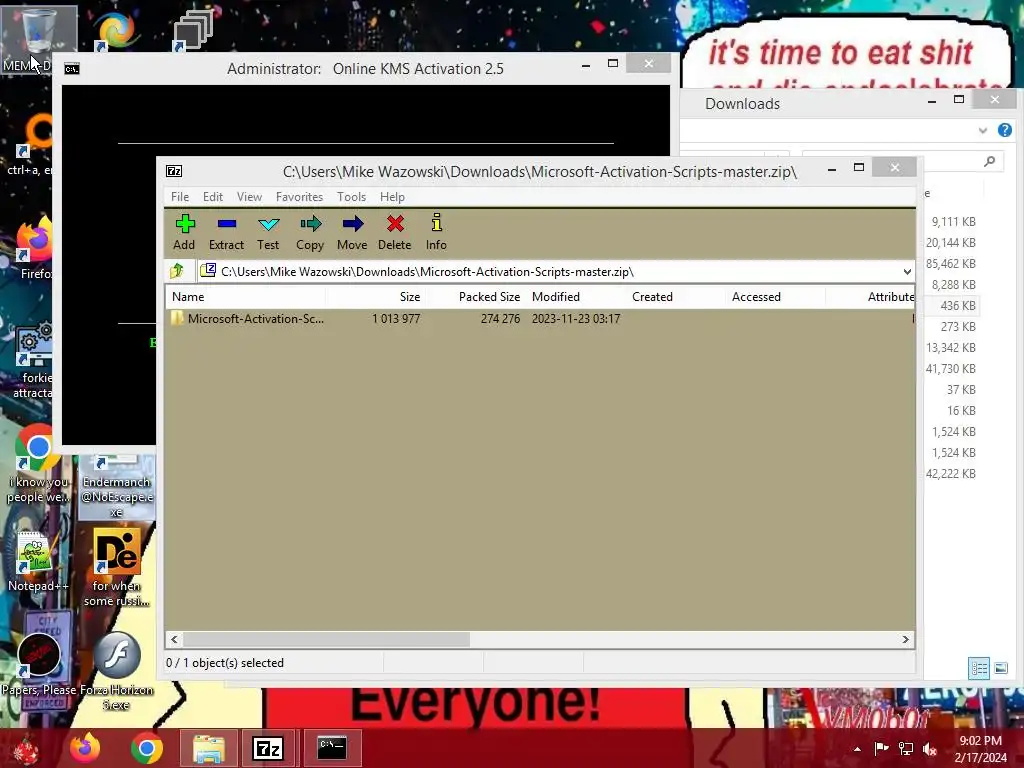Click the folder icon of Microsoft-Activation-Sc...

[x=177, y=319]
